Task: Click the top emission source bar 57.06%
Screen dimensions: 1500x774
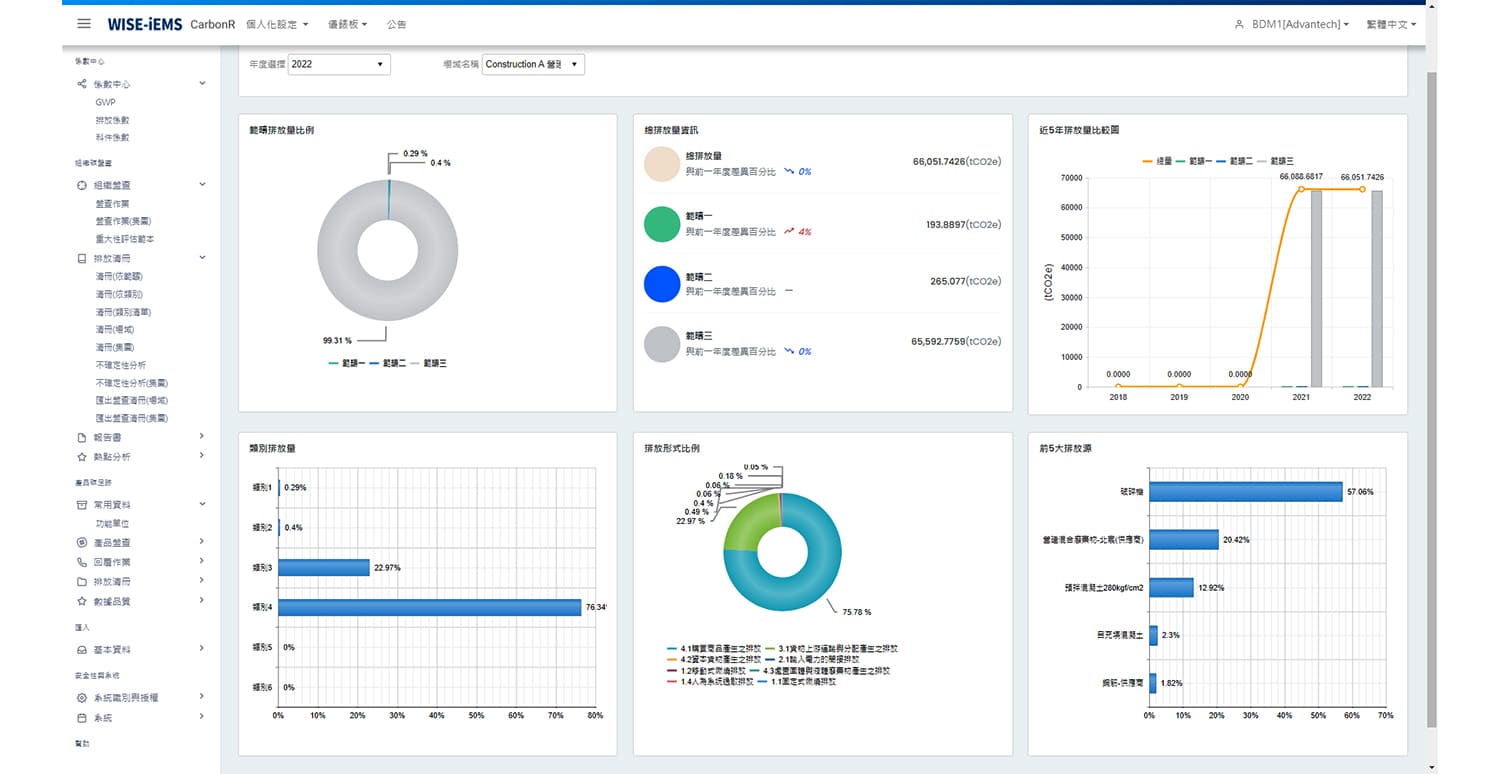Action: [x=1246, y=492]
